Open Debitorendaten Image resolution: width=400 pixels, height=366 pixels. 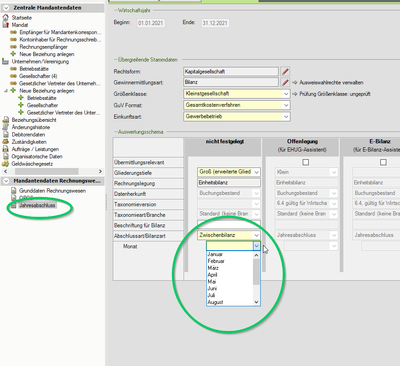(x=28, y=135)
